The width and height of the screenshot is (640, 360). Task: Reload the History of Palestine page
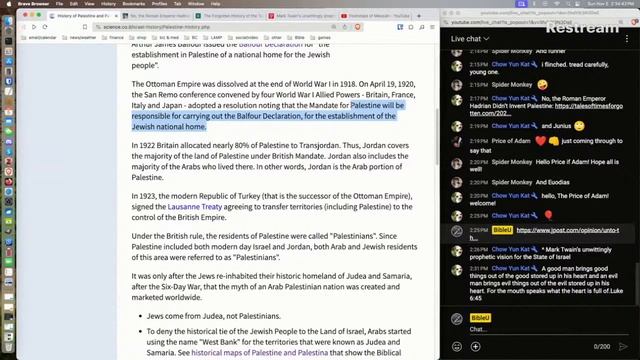(45, 27)
